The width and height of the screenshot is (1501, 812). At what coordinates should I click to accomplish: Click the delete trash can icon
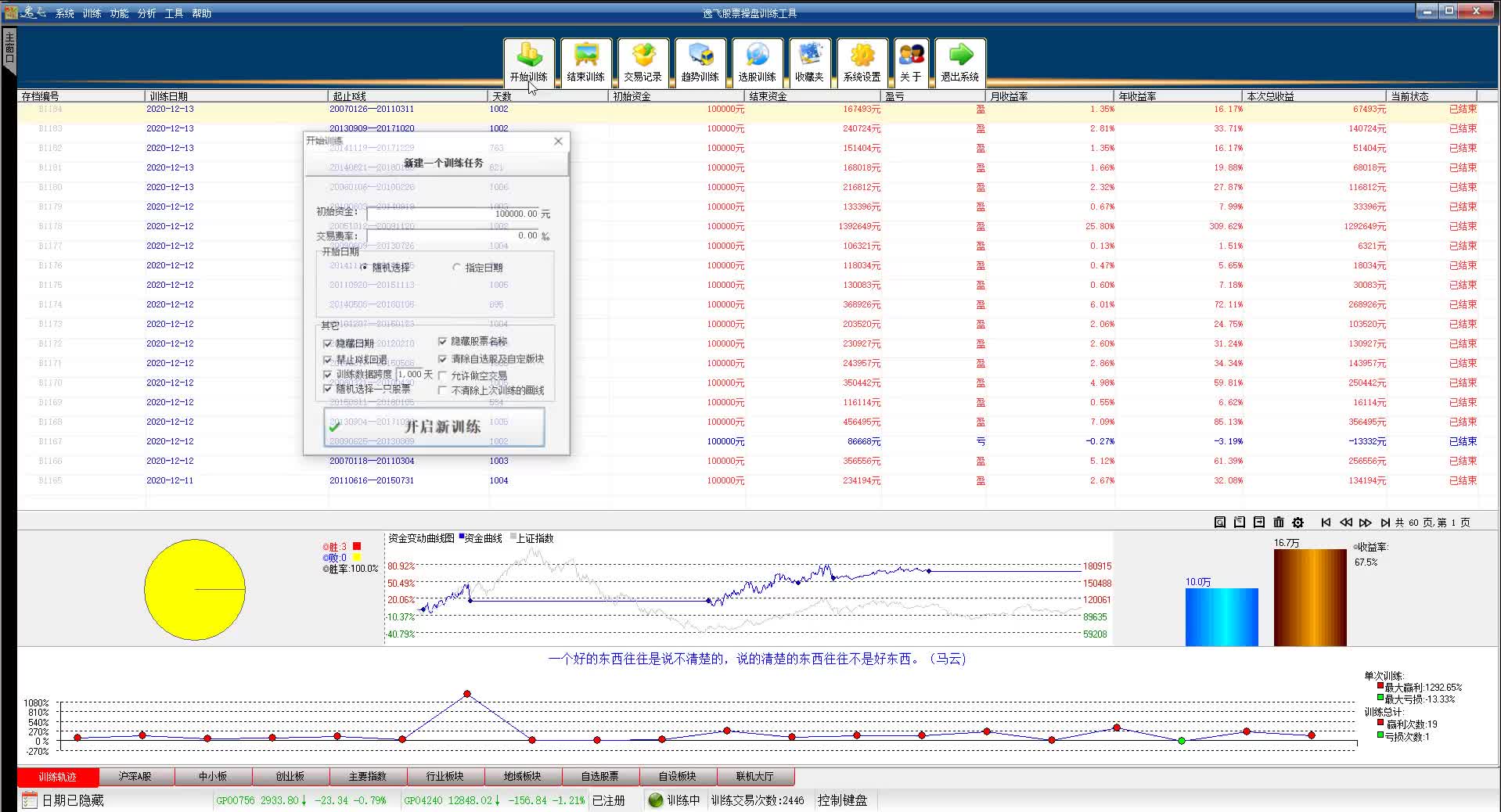coord(1279,523)
